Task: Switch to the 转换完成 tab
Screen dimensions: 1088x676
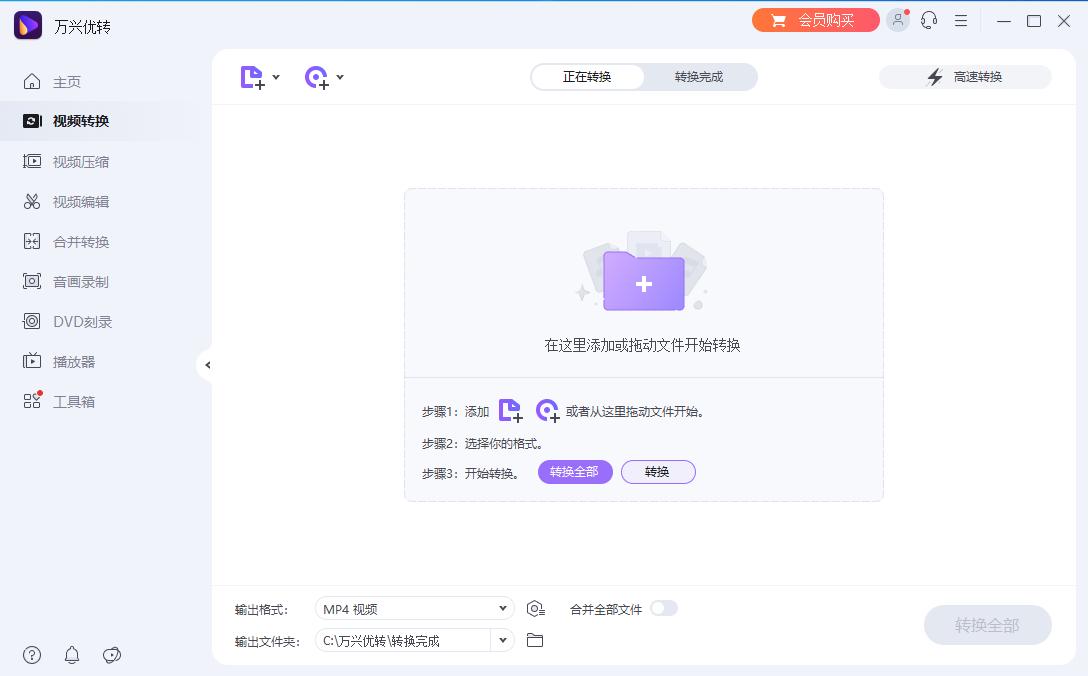Action: click(700, 75)
